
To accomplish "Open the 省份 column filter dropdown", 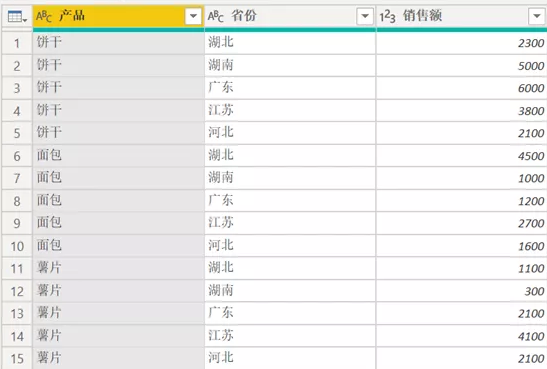I will pos(365,16).
